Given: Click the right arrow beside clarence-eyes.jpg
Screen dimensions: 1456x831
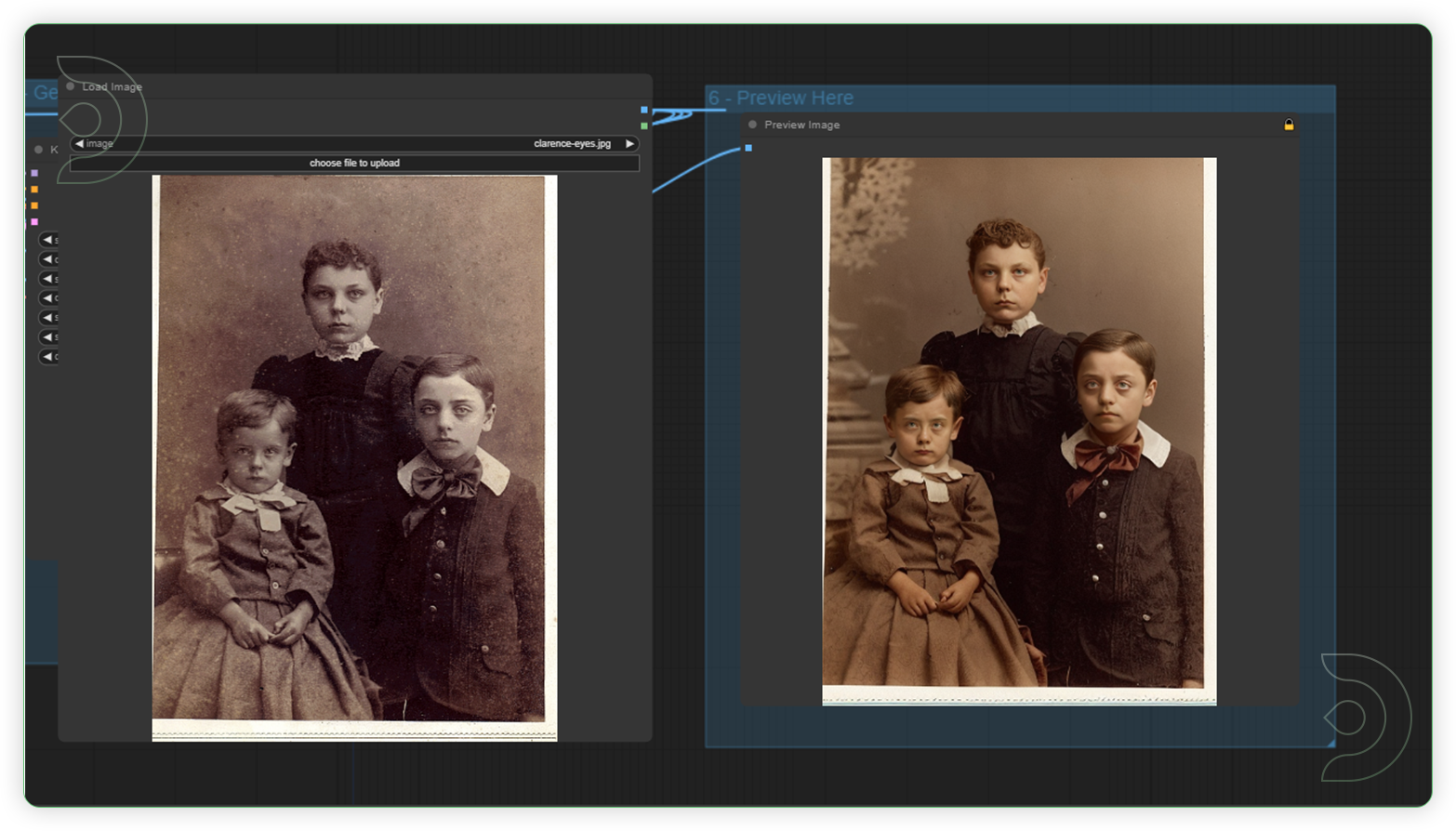Looking at the screenshot, I should point(630,144).
